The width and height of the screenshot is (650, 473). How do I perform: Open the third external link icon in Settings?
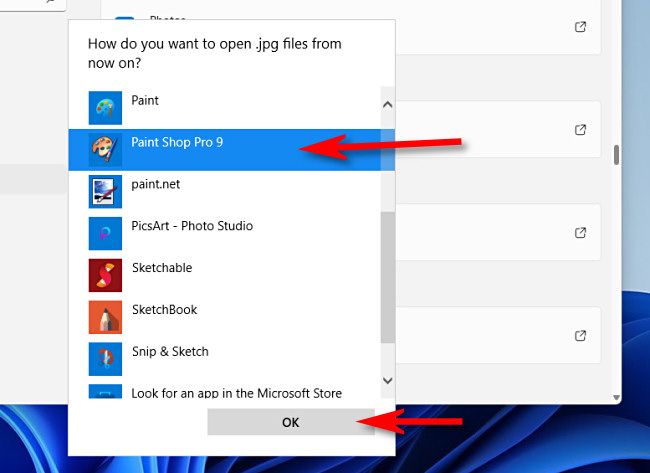[x=580, y=233]
